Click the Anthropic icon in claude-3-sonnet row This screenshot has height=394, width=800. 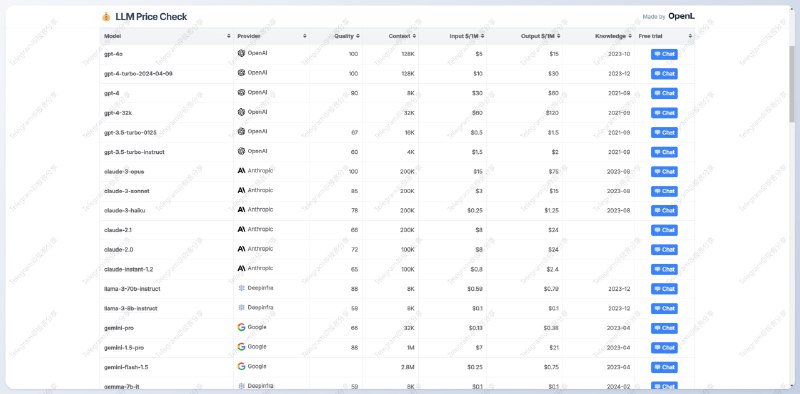(241, 190)
